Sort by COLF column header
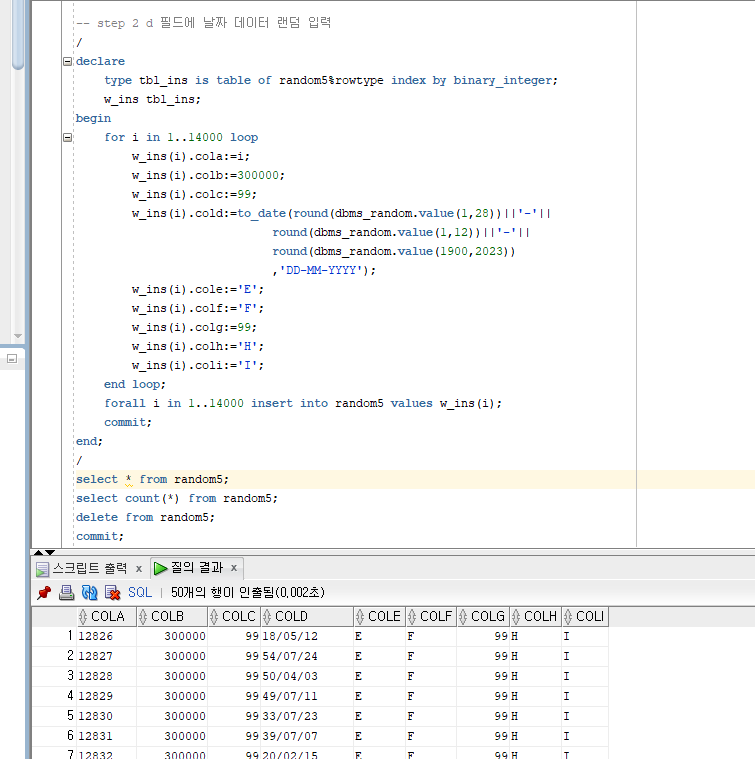755x759 pixels. pyautogui.click(x=431, y=616)
